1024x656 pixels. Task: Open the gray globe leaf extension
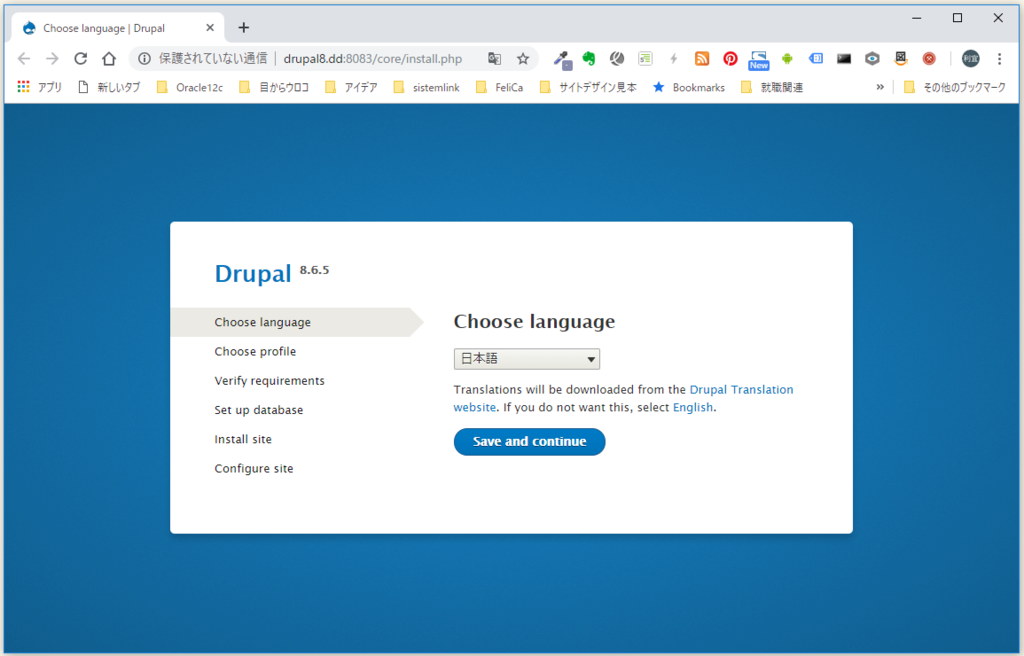617,59
